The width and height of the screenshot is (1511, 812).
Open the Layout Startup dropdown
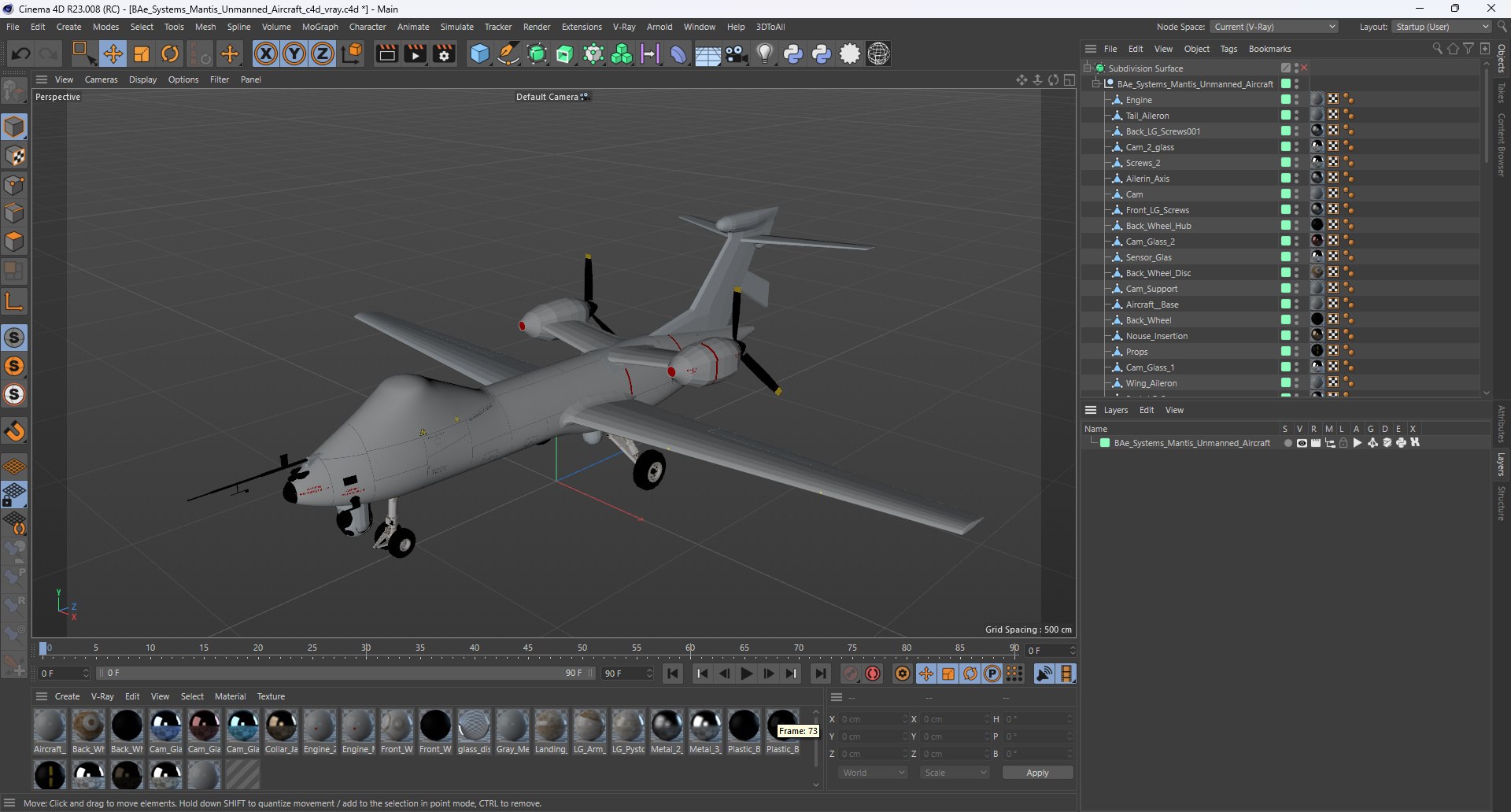point(1442,27)
